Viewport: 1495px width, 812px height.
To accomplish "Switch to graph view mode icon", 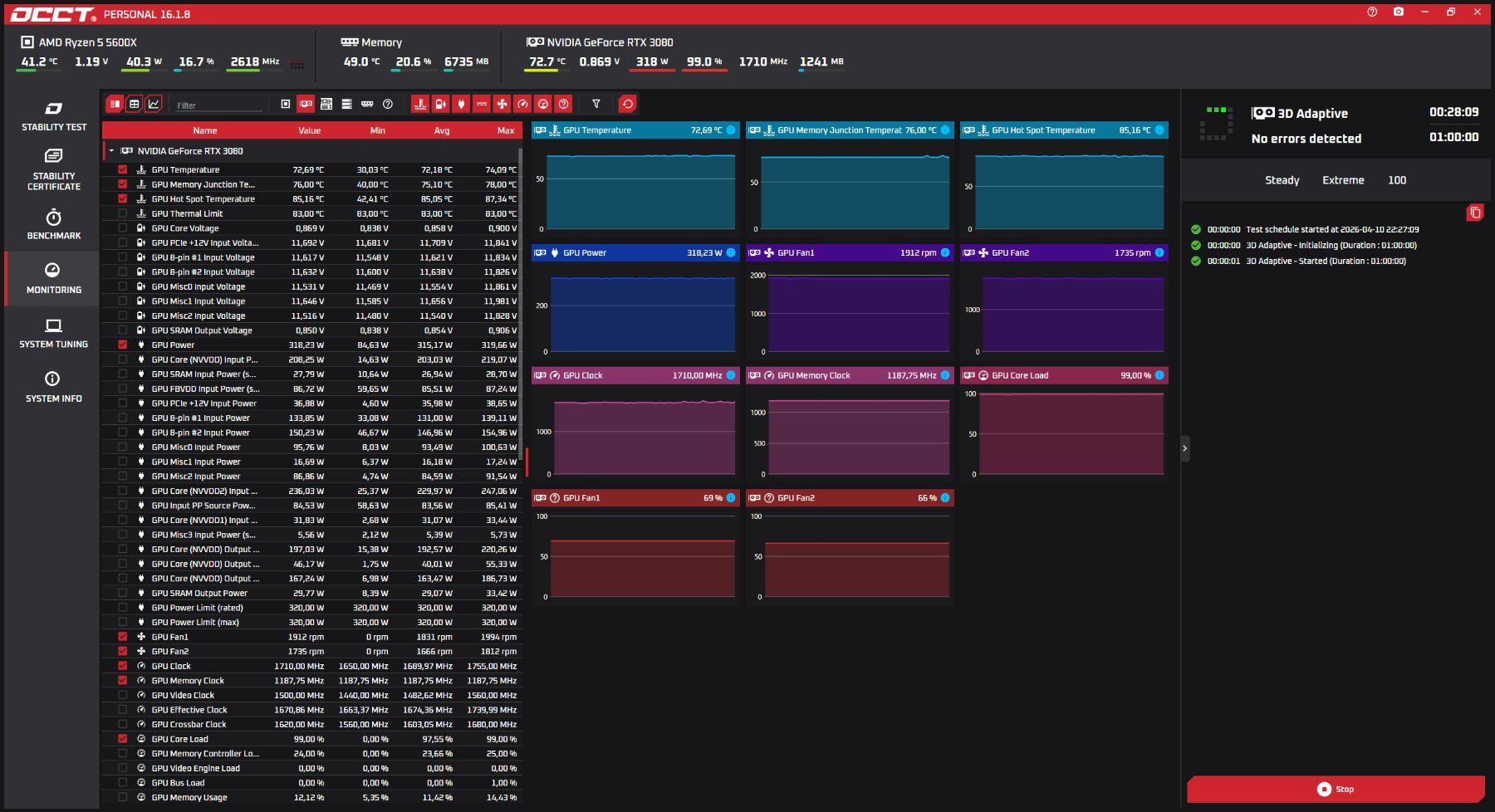I will point(154,104).
